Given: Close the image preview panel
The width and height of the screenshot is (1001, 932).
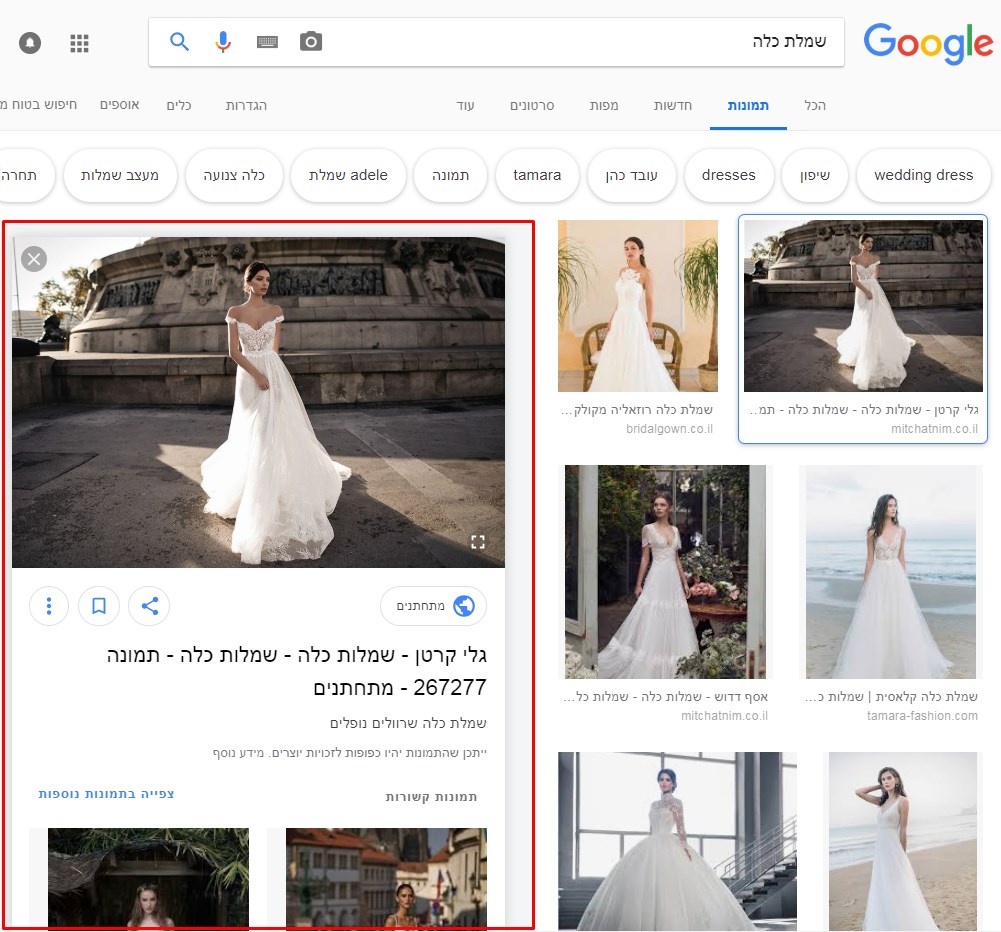Looking at the screenshot, I should coord(34,260).
